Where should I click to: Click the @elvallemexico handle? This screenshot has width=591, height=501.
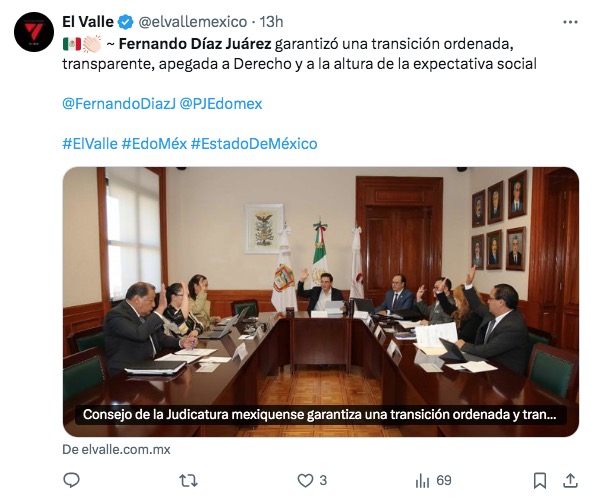click(193, 22)
